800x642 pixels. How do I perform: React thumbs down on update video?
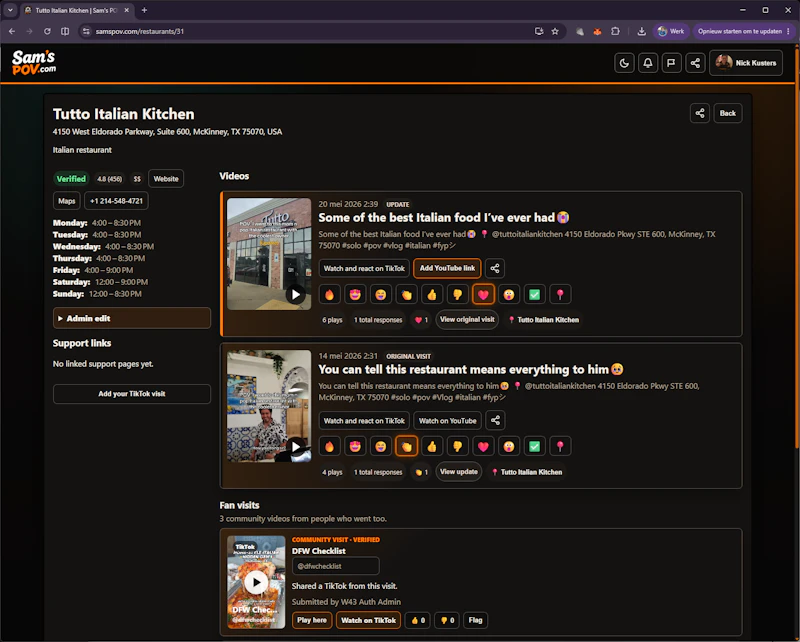(458, 294)
